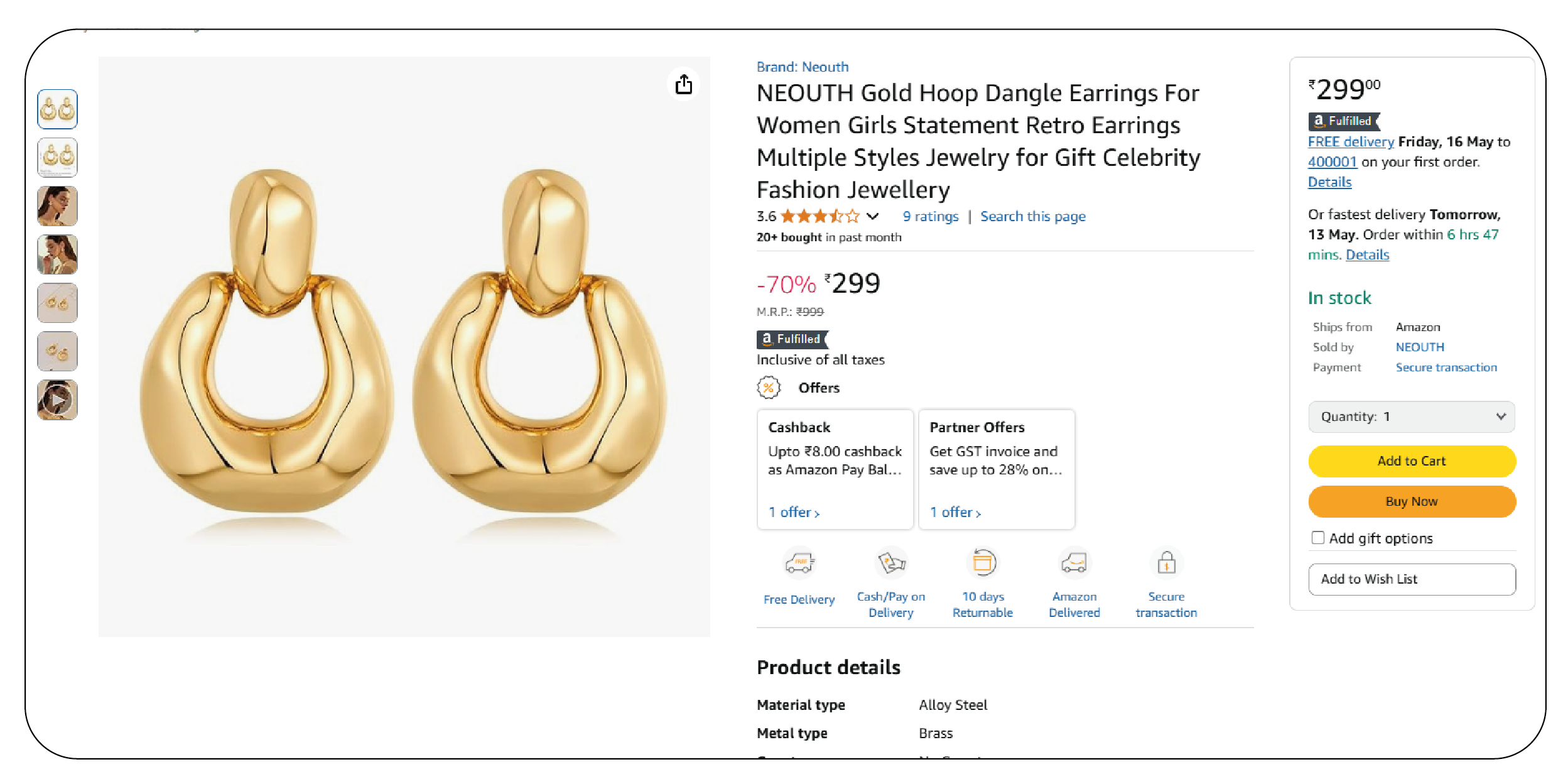Viewport: 1568px width, 779px height.
Task: Open the Cashback 1 offer link
Action: 794,513
